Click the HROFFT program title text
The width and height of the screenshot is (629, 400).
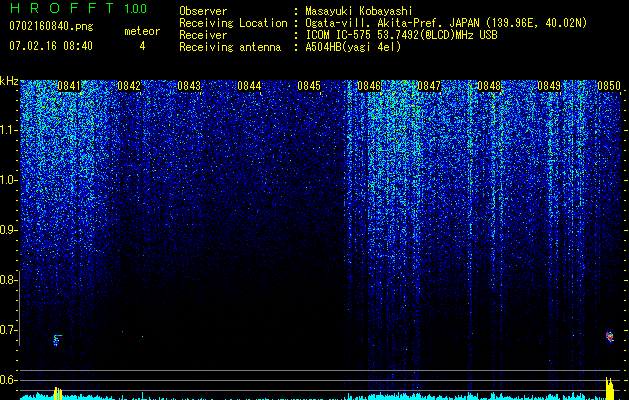pyautogui.click(x=63, y=8)
